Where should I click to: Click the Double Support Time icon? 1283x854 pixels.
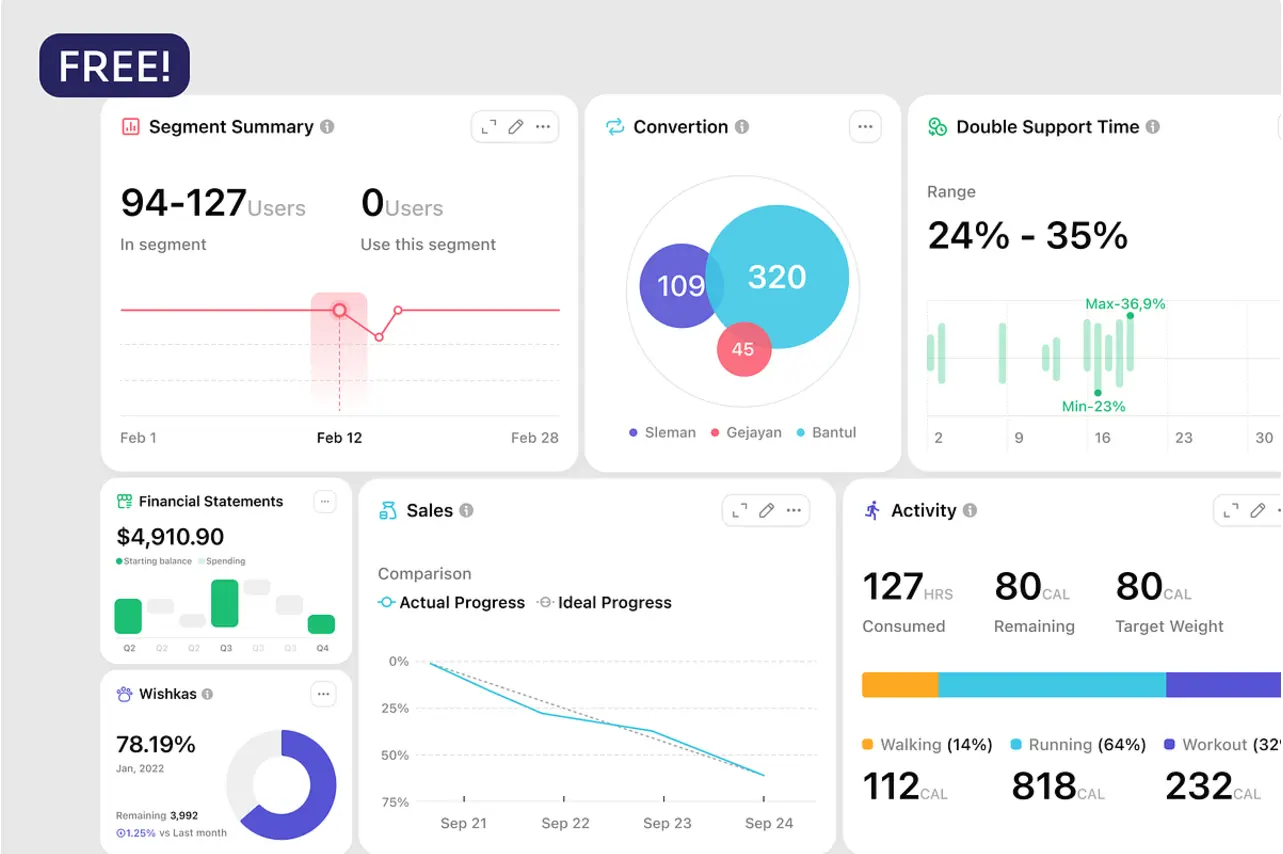click(x=937, y=127)
